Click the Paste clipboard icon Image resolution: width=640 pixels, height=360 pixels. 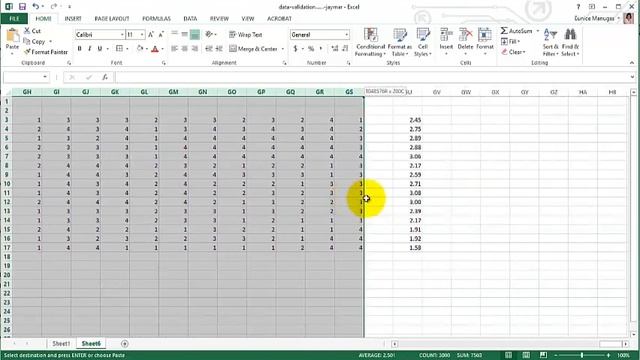(12, 36)
